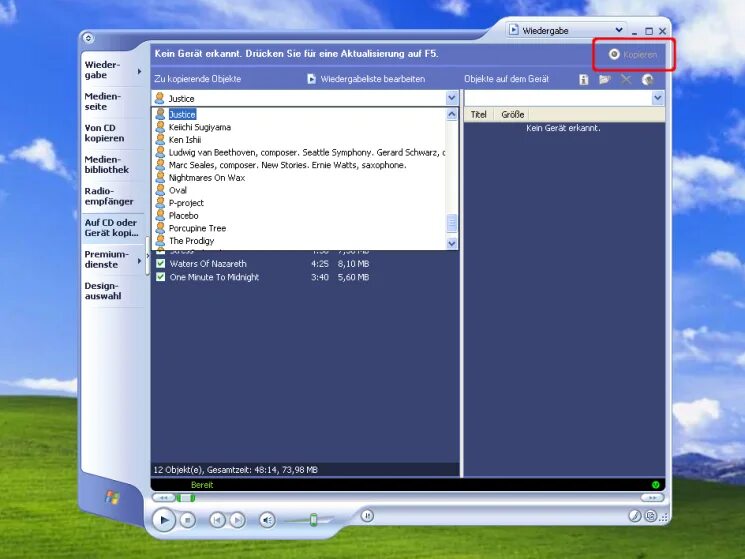This screenshot has height=559, width=745.
Task: Select Justice in the dropdown list
Action: click(182, 114)
